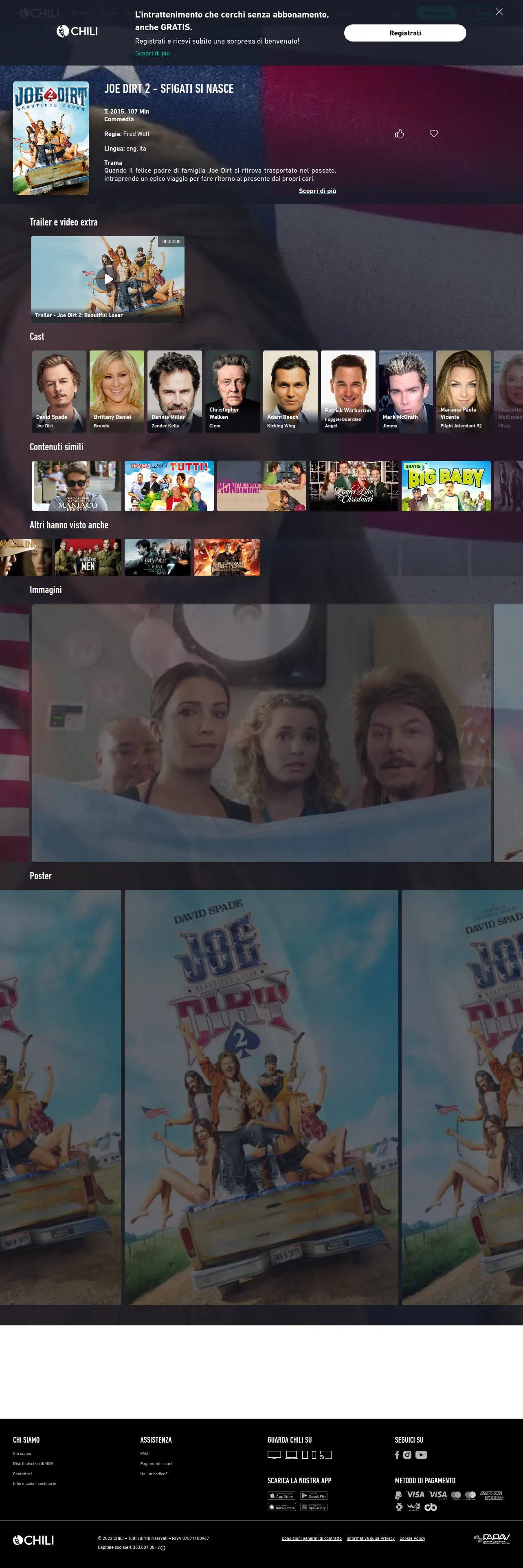Open Informativa sulla Privacy
Screen dimensions: 523x1568
(371, 1538)
